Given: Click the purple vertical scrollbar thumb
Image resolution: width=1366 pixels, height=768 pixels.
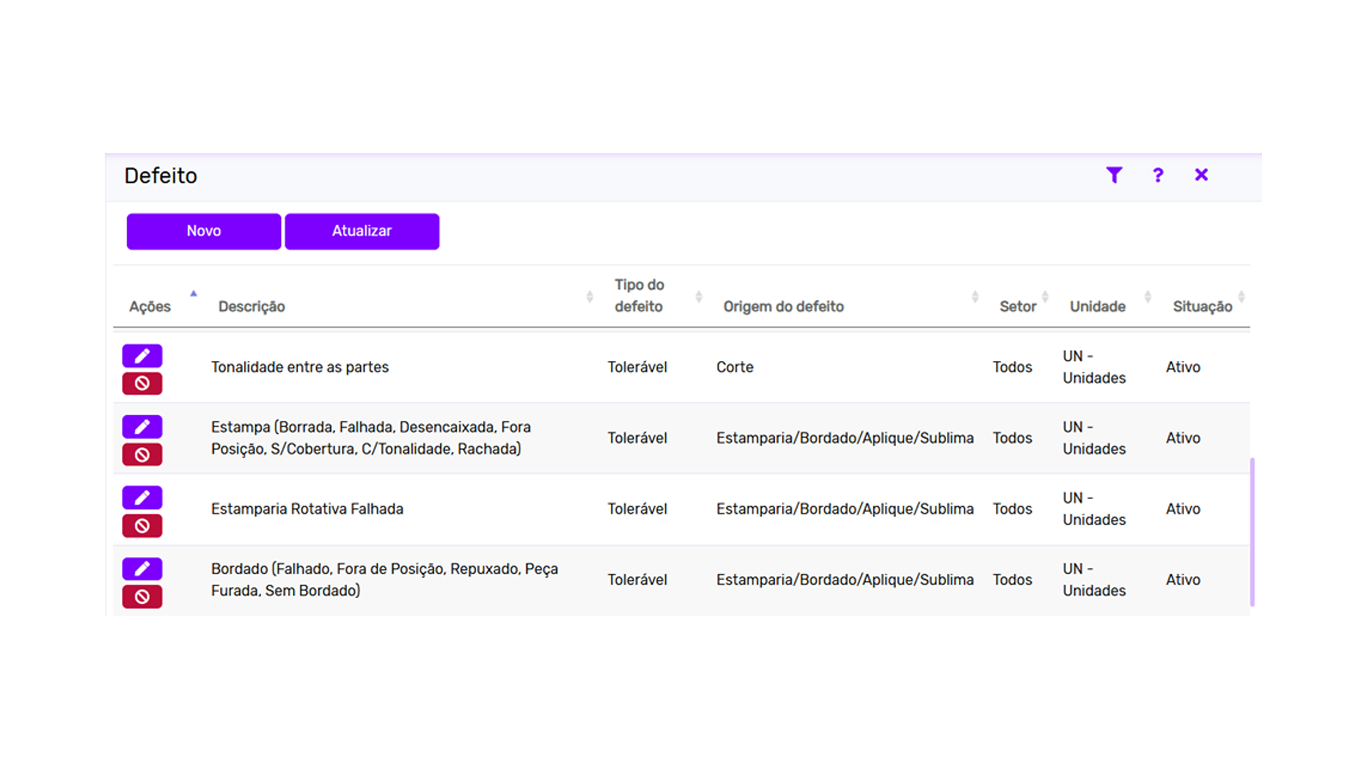Looking at the screenshot, I should coord(1252,532).
